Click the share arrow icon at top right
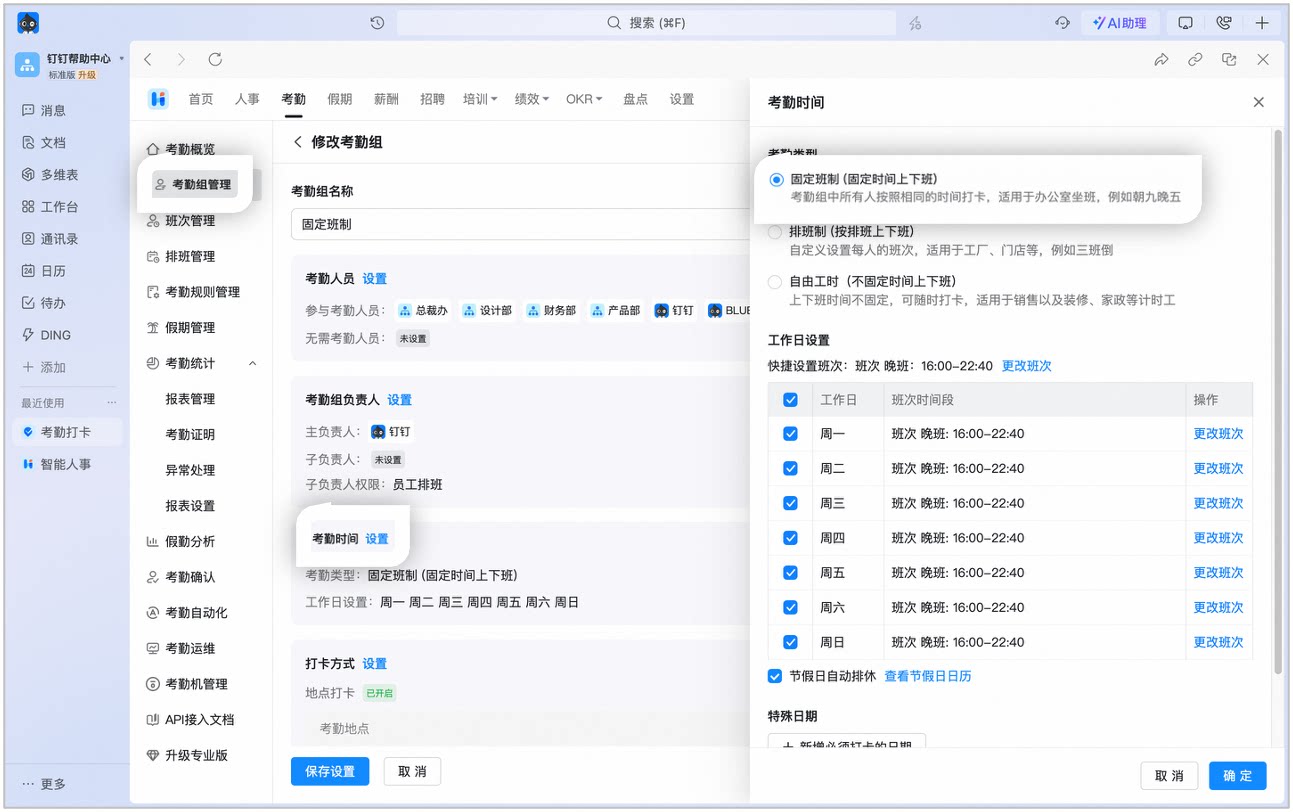The image size is (1293, 812). coord(1161,59)
